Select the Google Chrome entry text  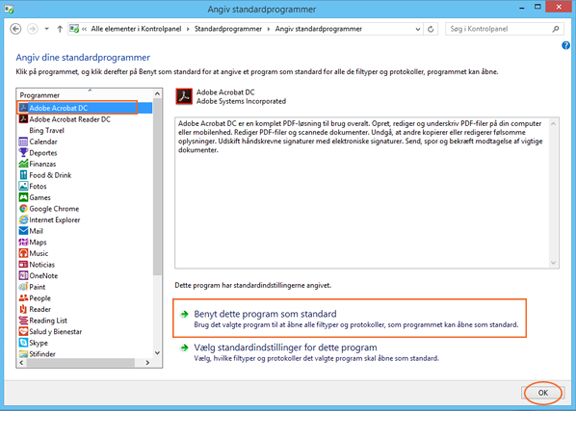54,209
